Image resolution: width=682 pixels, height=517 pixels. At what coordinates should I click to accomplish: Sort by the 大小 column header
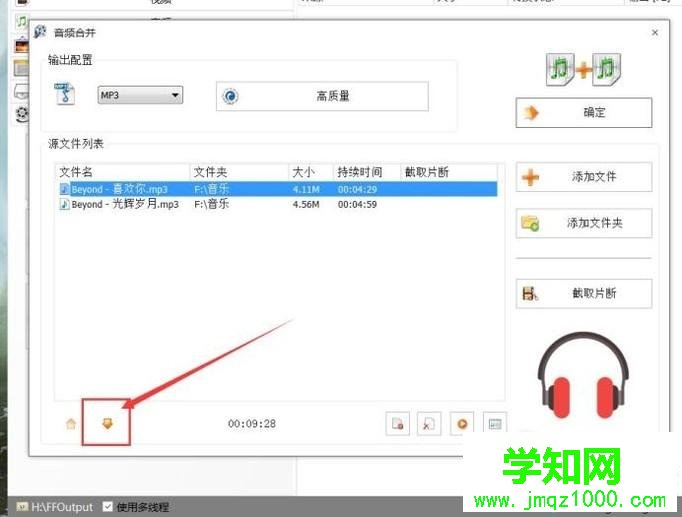click(311, 172)
